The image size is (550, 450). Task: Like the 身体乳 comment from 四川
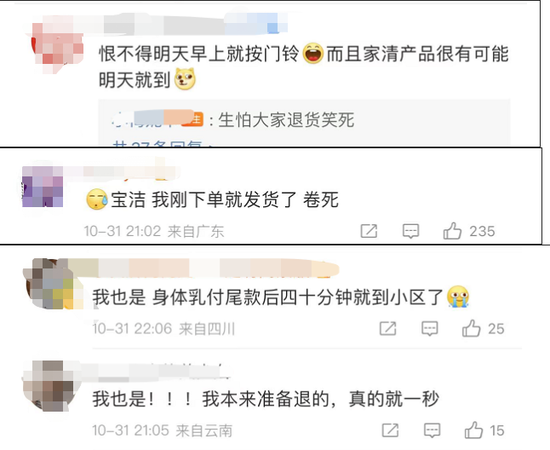pos(471,328)
